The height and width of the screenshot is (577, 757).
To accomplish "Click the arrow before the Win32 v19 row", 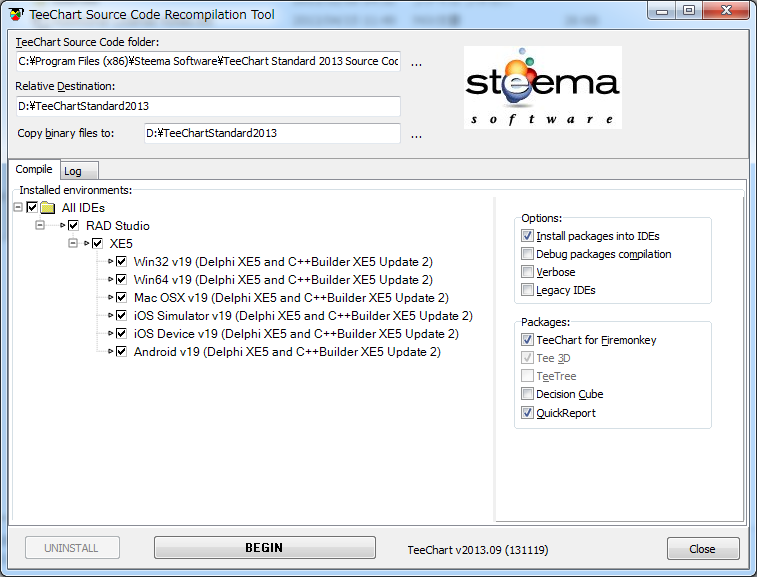I will coord(111,262).
